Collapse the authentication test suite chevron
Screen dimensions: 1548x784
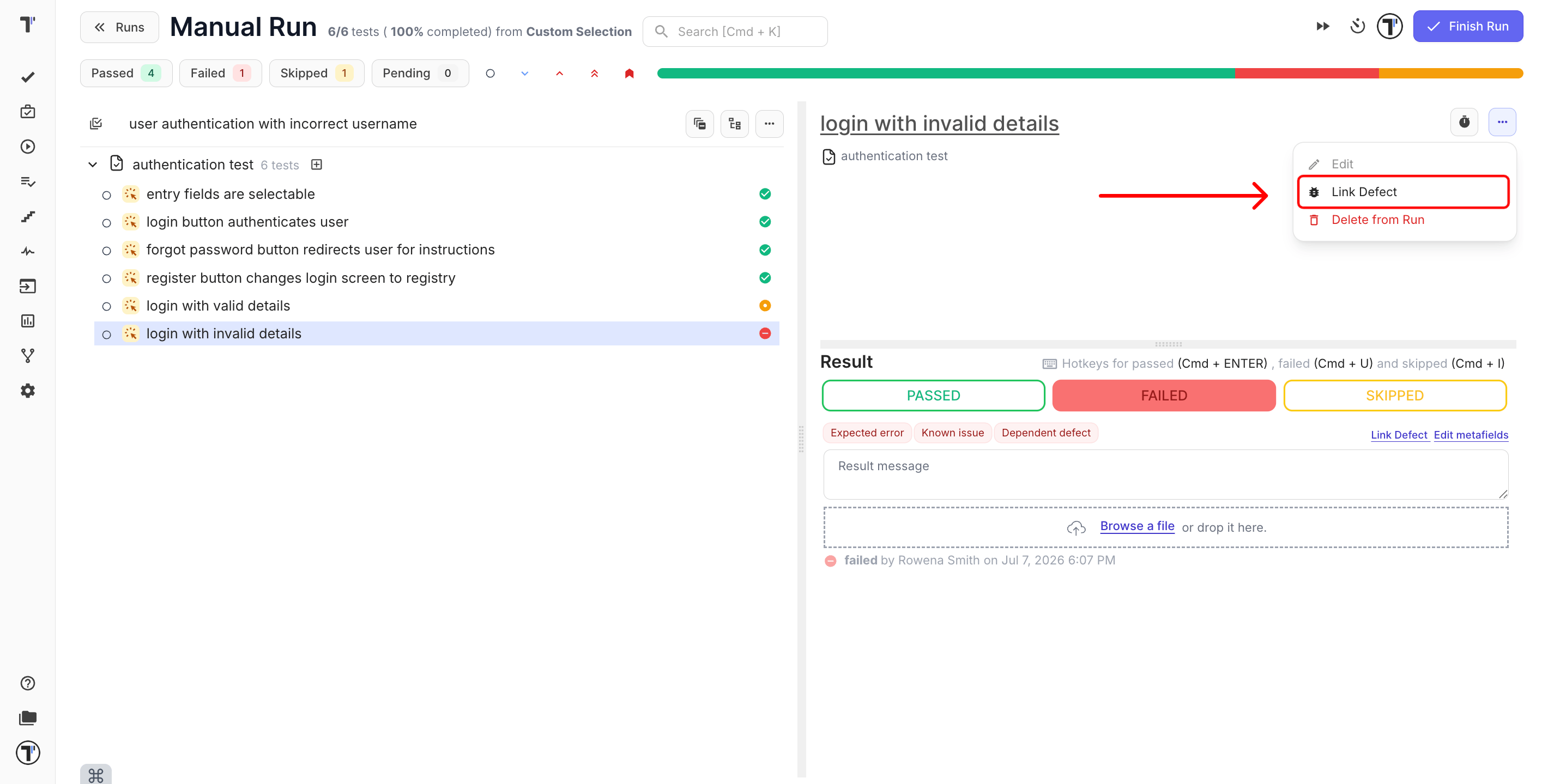[x=93, y=165]
